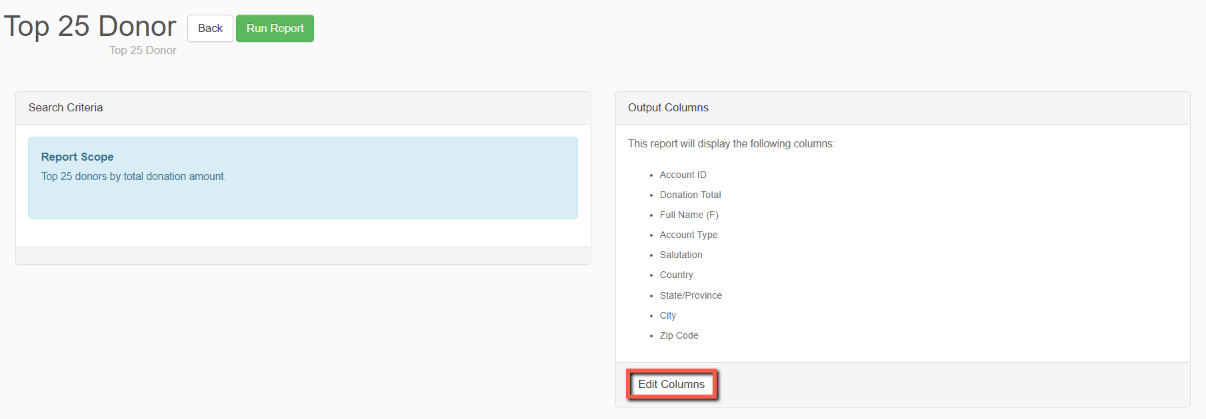The width and height of the screenshot is (1206, 419).
Task: Click the City list item
Action: tap(668, 315)
